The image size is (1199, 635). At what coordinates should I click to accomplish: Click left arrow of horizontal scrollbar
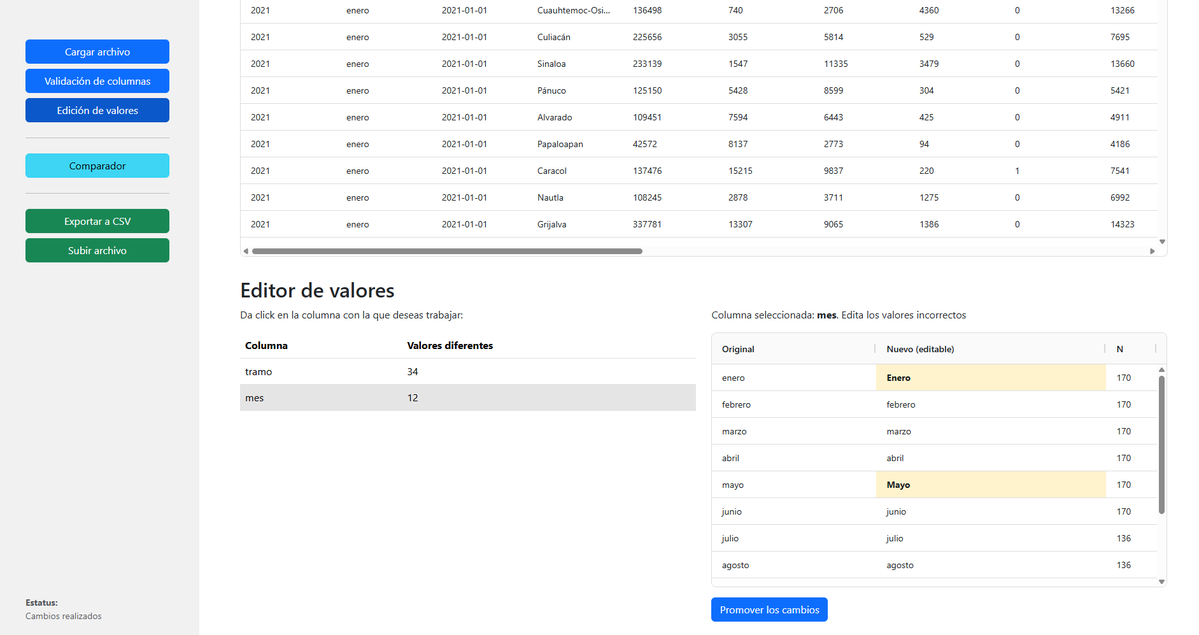tap(245, 251)
